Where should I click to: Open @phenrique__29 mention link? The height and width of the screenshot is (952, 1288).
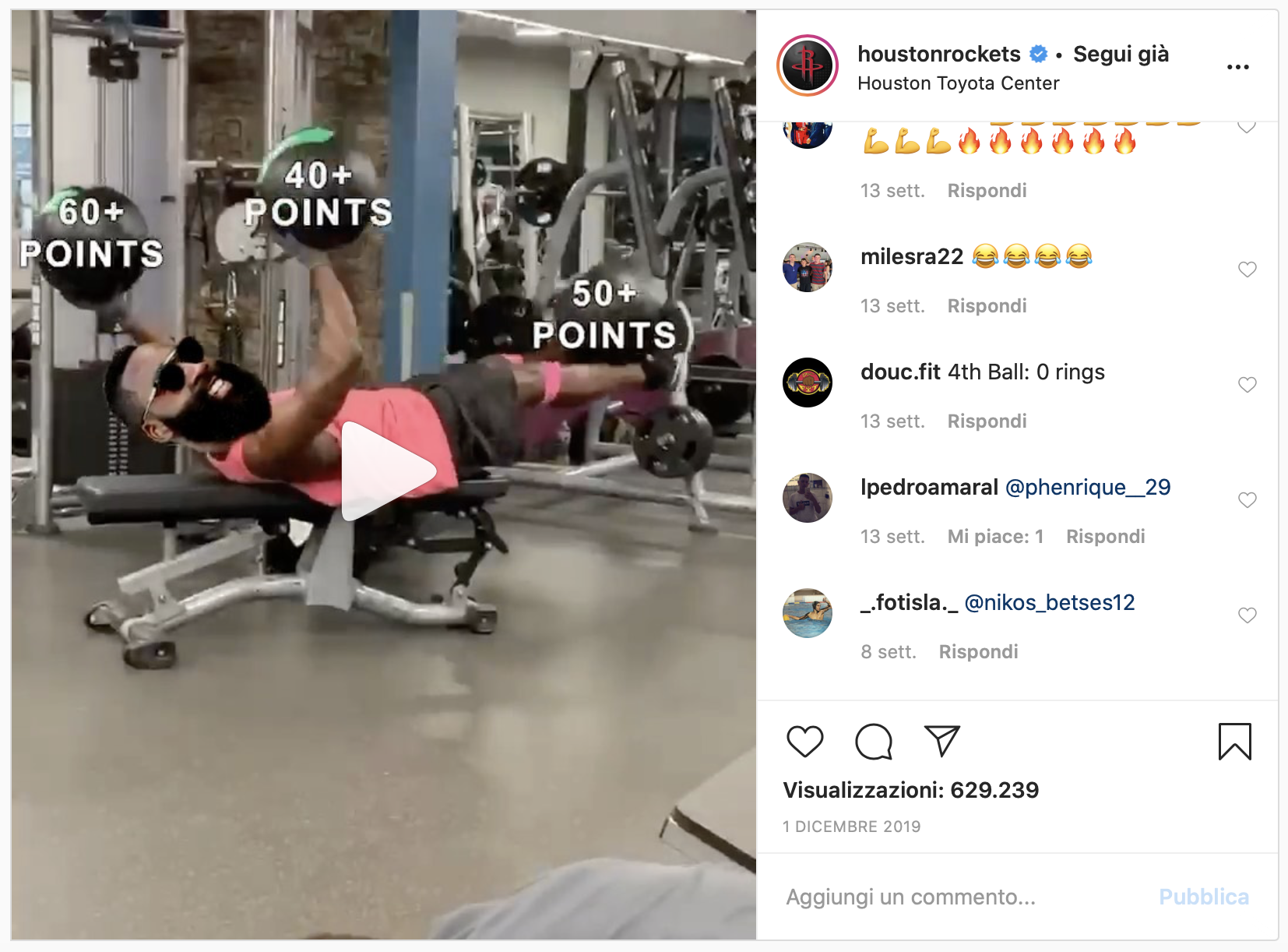tap(1088, 488)
